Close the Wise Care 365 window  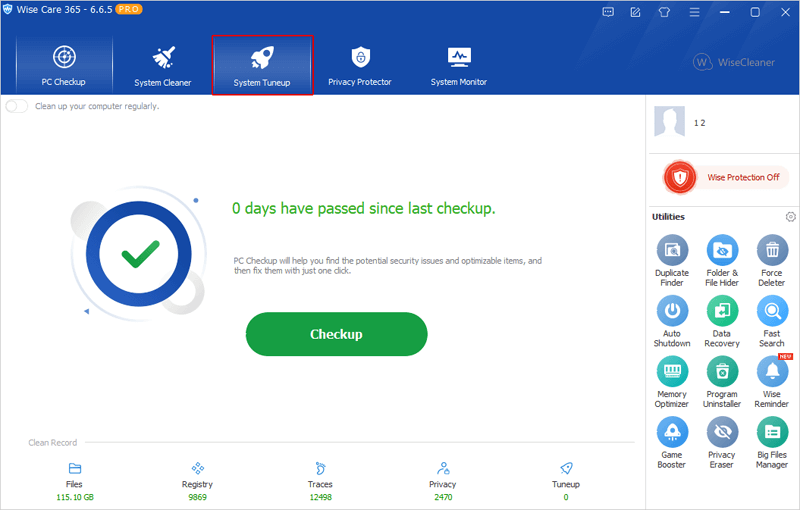[x=786, y=12]
